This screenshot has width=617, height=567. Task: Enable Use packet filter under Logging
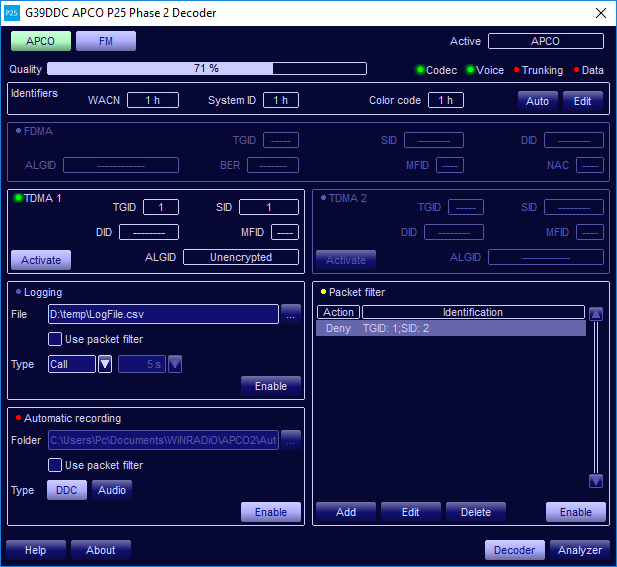point(56,340)
